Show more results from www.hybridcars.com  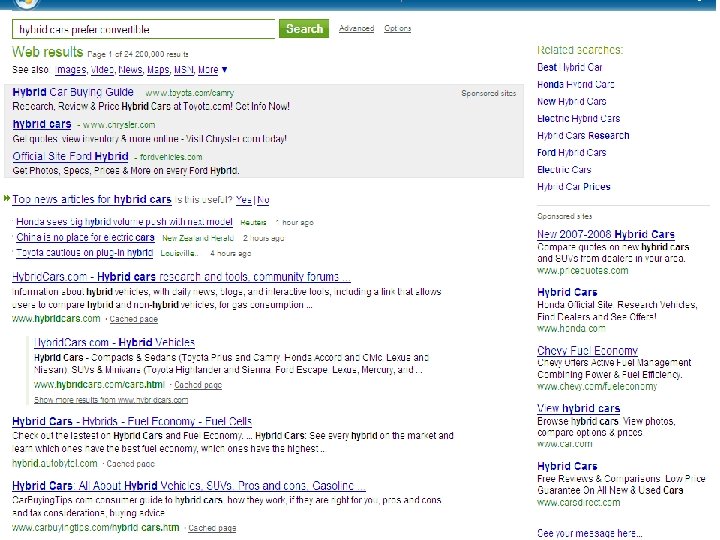click(x=111, y=400)
